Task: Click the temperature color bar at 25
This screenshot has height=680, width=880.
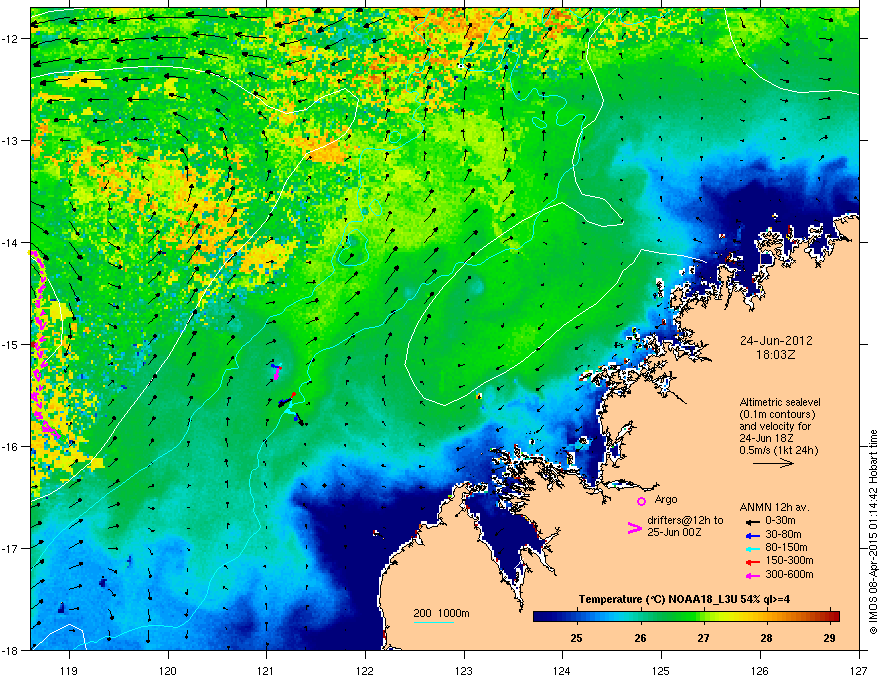Action: (576, 617)
